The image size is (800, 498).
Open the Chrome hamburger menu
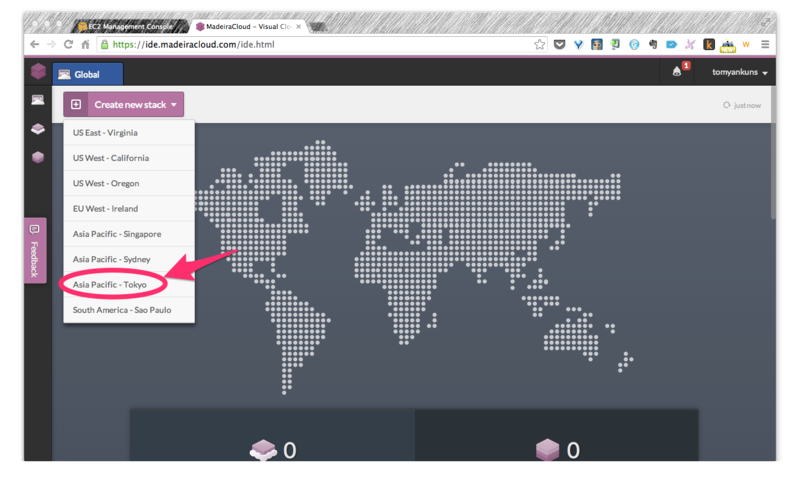click(765, 44)
